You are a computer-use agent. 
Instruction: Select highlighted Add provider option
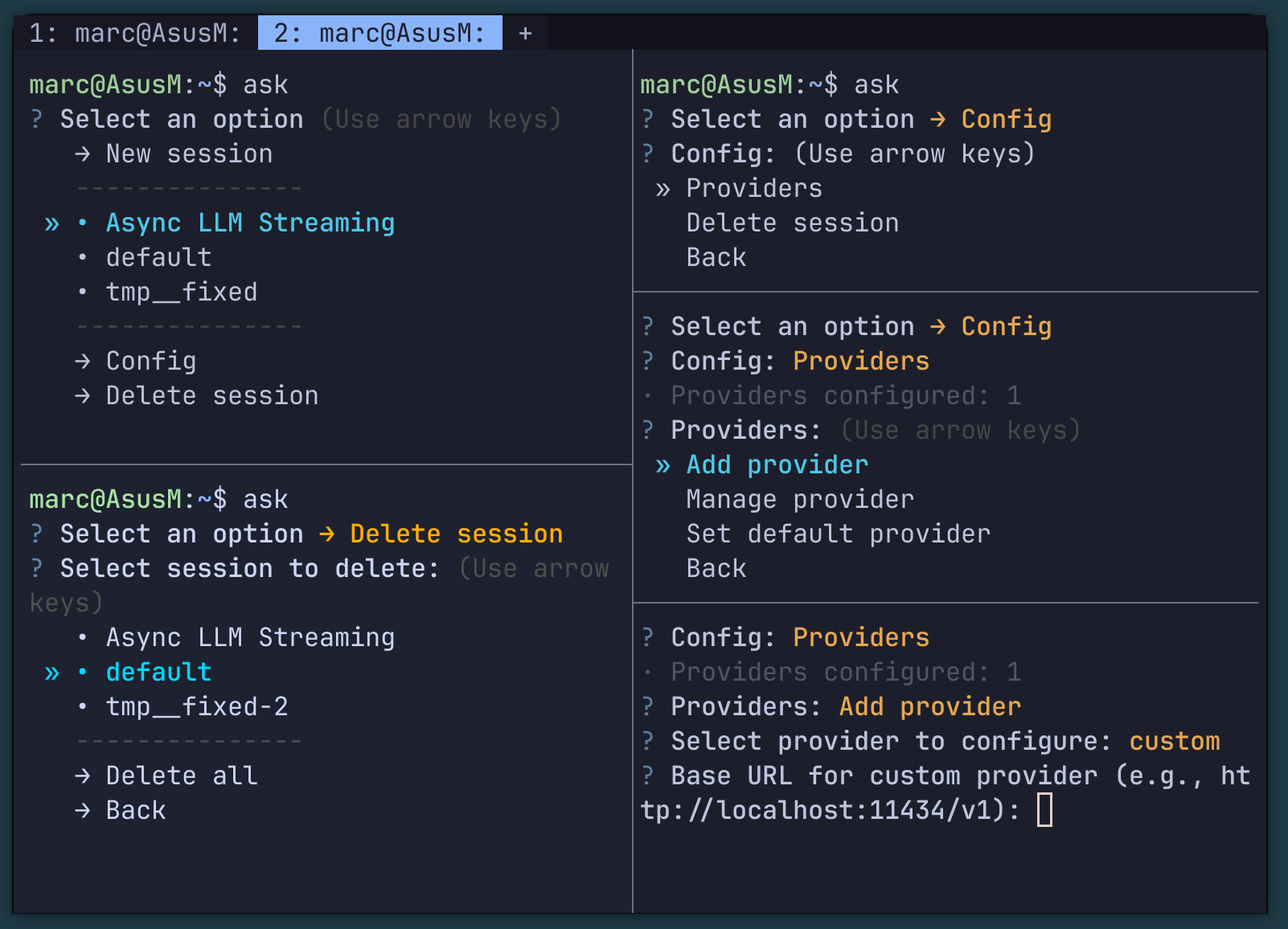tap(777, 464)
